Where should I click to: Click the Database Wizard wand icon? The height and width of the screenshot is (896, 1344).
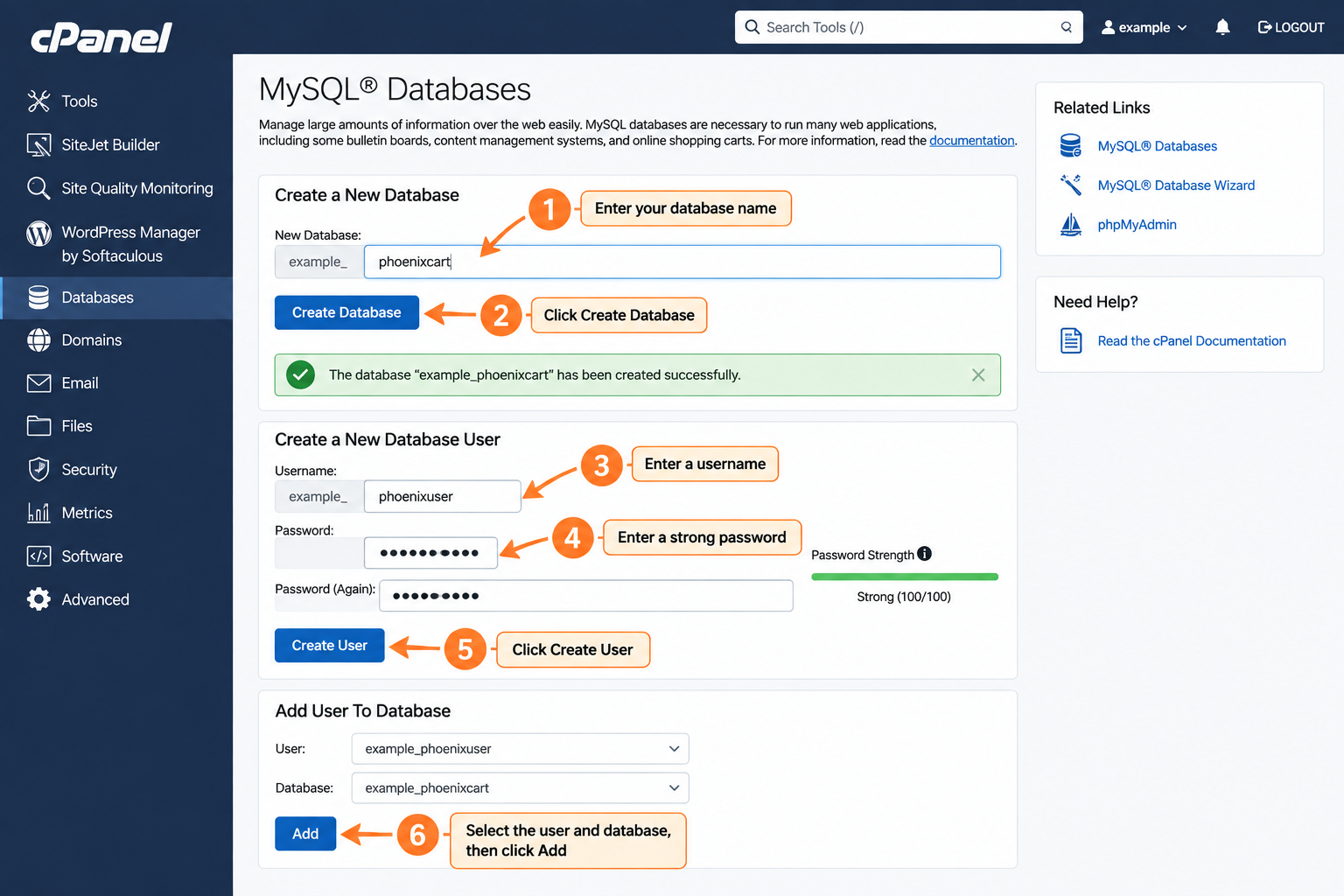click(x=1070, y=185)
